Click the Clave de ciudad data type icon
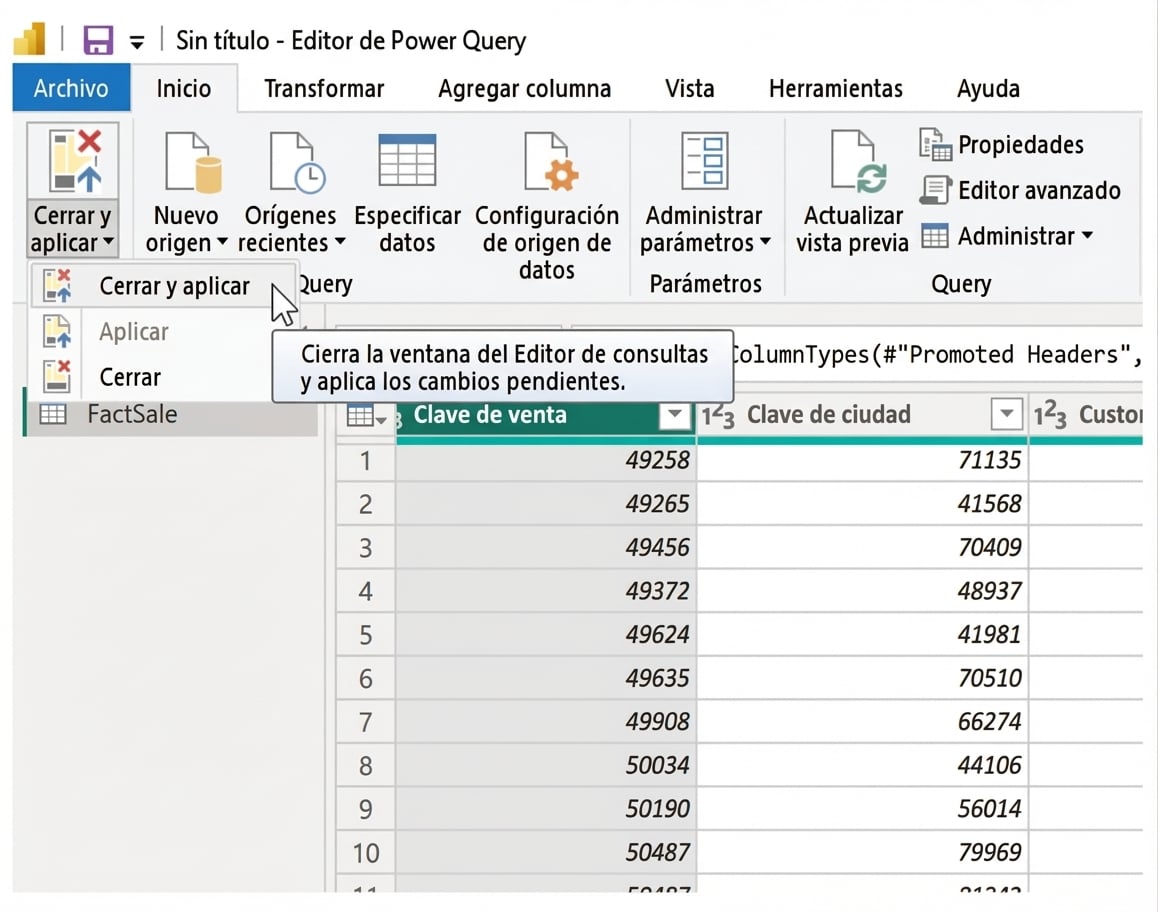Viewport: 1158px width, 912px height. (x=718, y=416)
